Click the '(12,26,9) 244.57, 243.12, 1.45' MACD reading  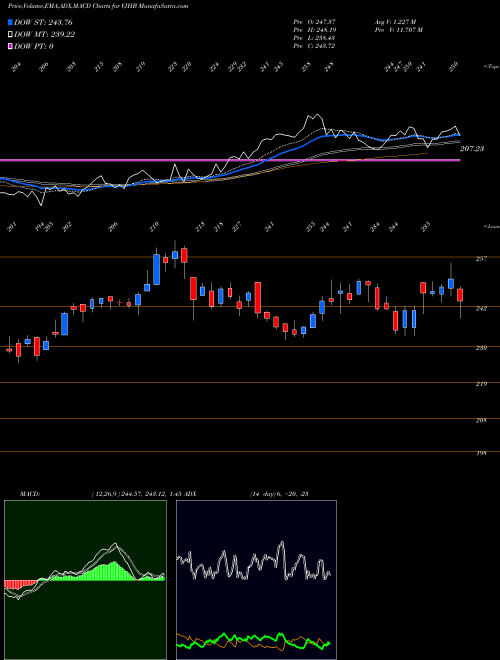coord(136,494)
